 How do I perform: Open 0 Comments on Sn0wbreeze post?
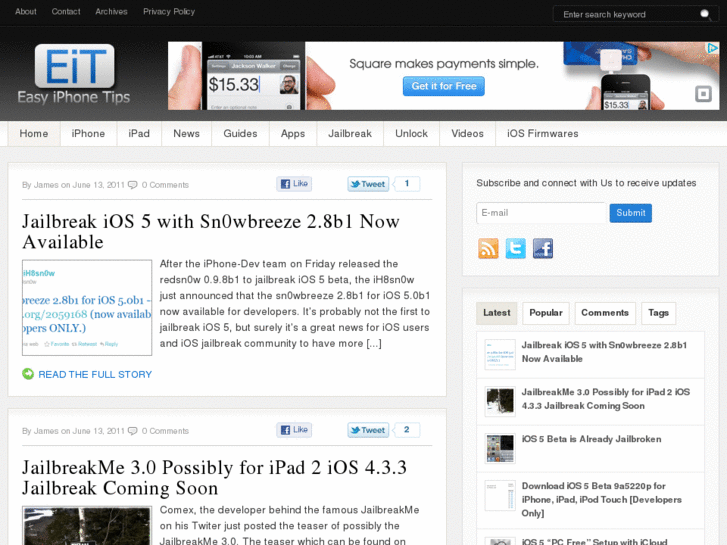[x=165, y=185]
